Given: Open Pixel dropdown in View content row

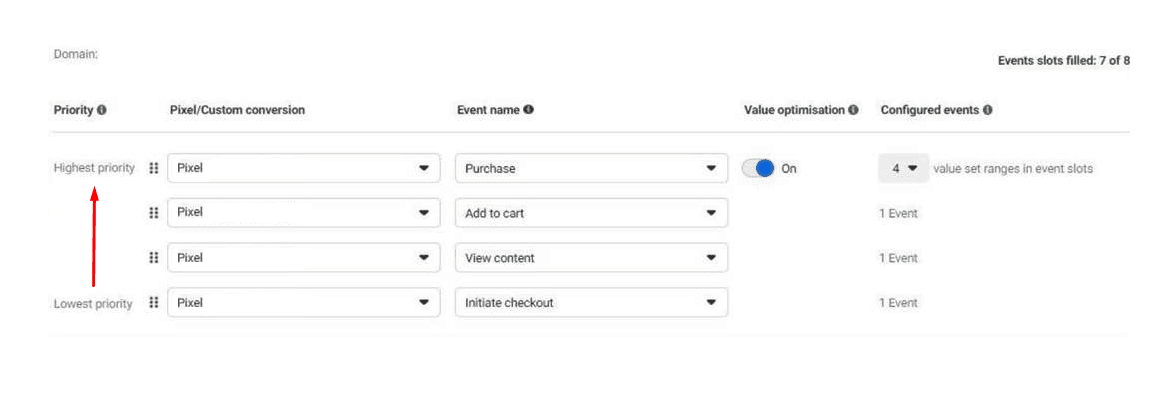Looking at the screenshot, I should pyautogui.click(x=304, y=257).
